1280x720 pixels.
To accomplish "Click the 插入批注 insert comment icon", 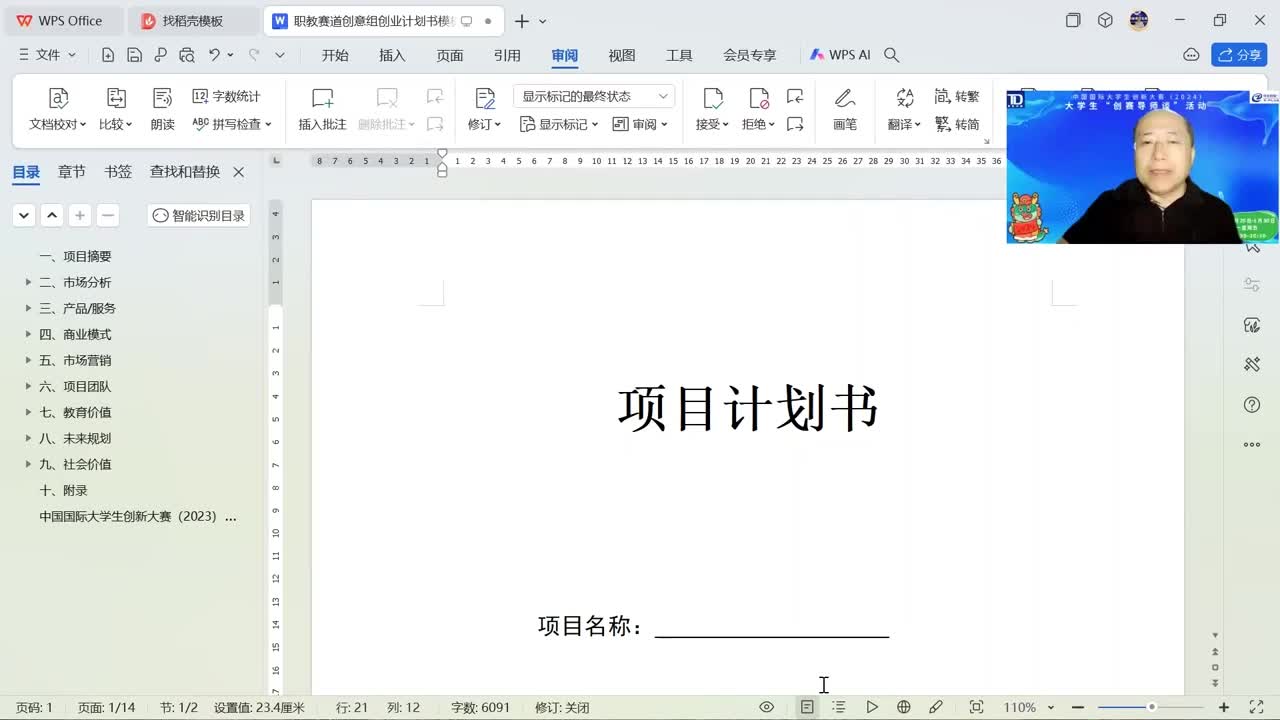I will [322, 98].
